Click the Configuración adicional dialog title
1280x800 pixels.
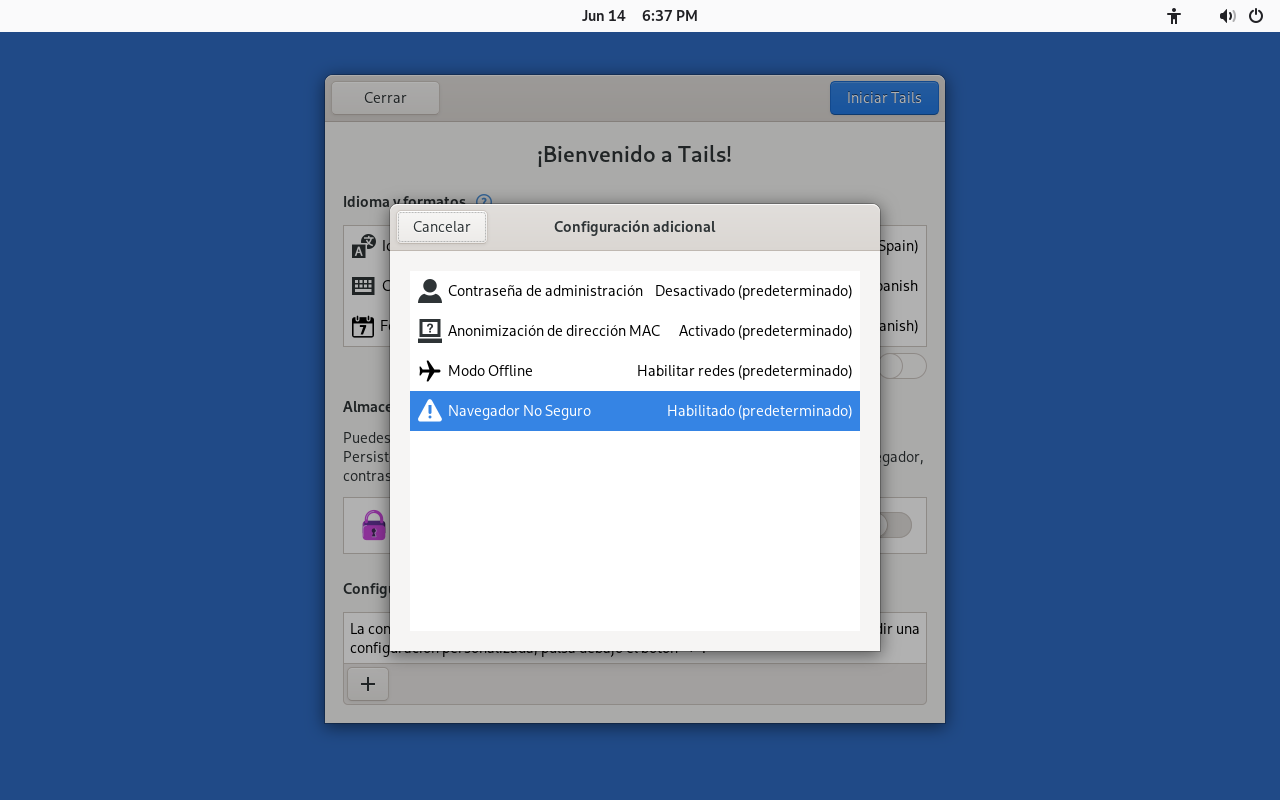click(635, 227)
